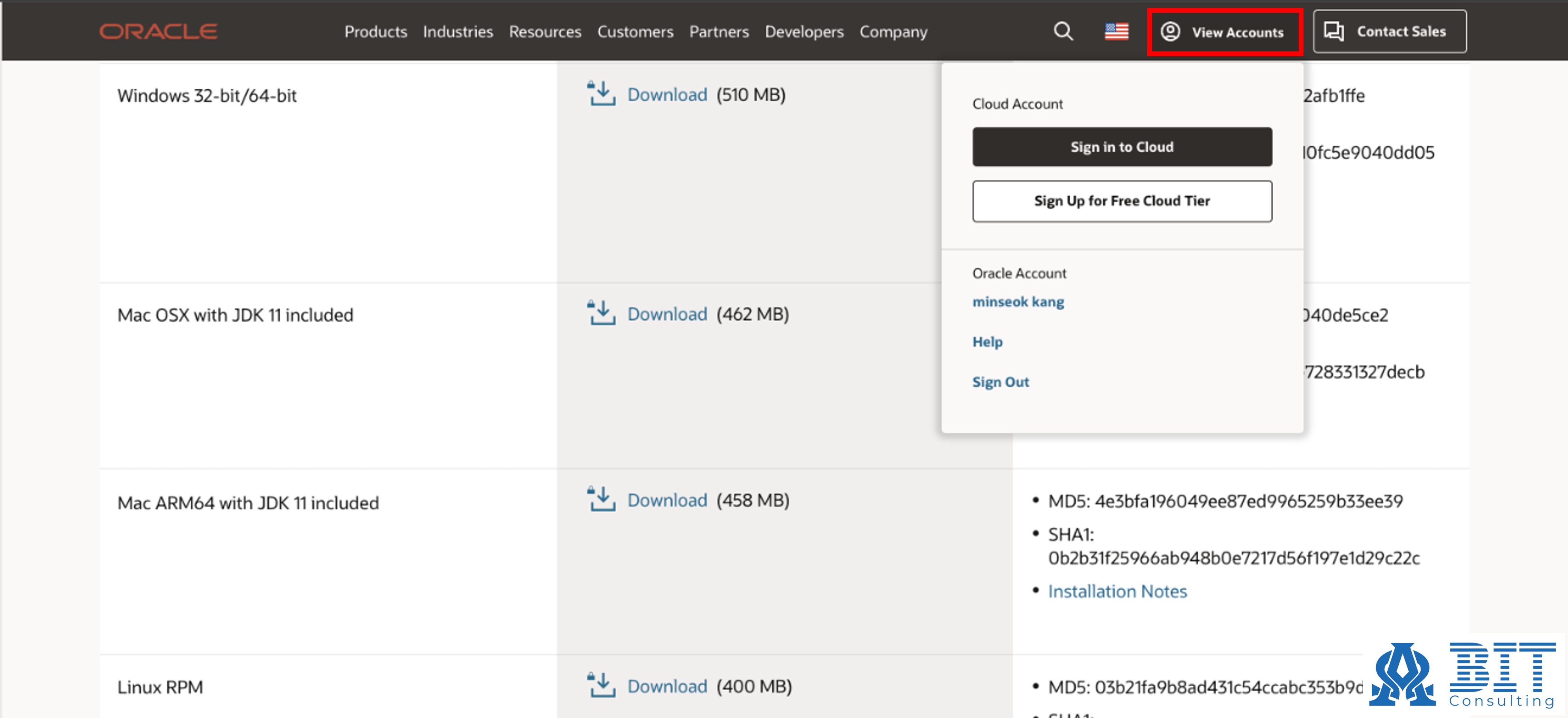Click the Sign Out link

pos(1000,382)
